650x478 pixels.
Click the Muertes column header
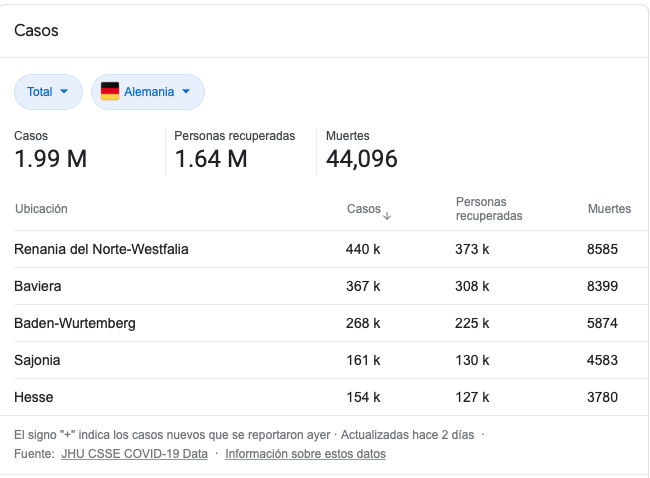[x=609, y=209]
